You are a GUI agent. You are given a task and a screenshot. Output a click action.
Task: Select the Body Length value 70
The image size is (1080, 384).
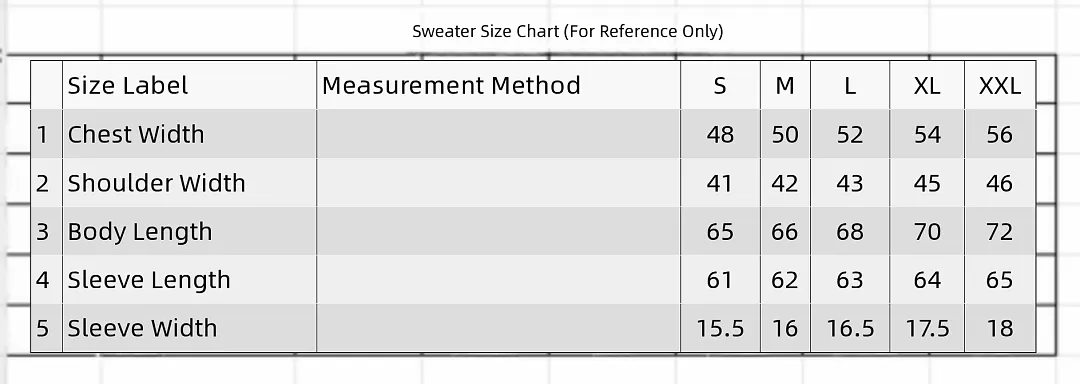coord(927,231)
